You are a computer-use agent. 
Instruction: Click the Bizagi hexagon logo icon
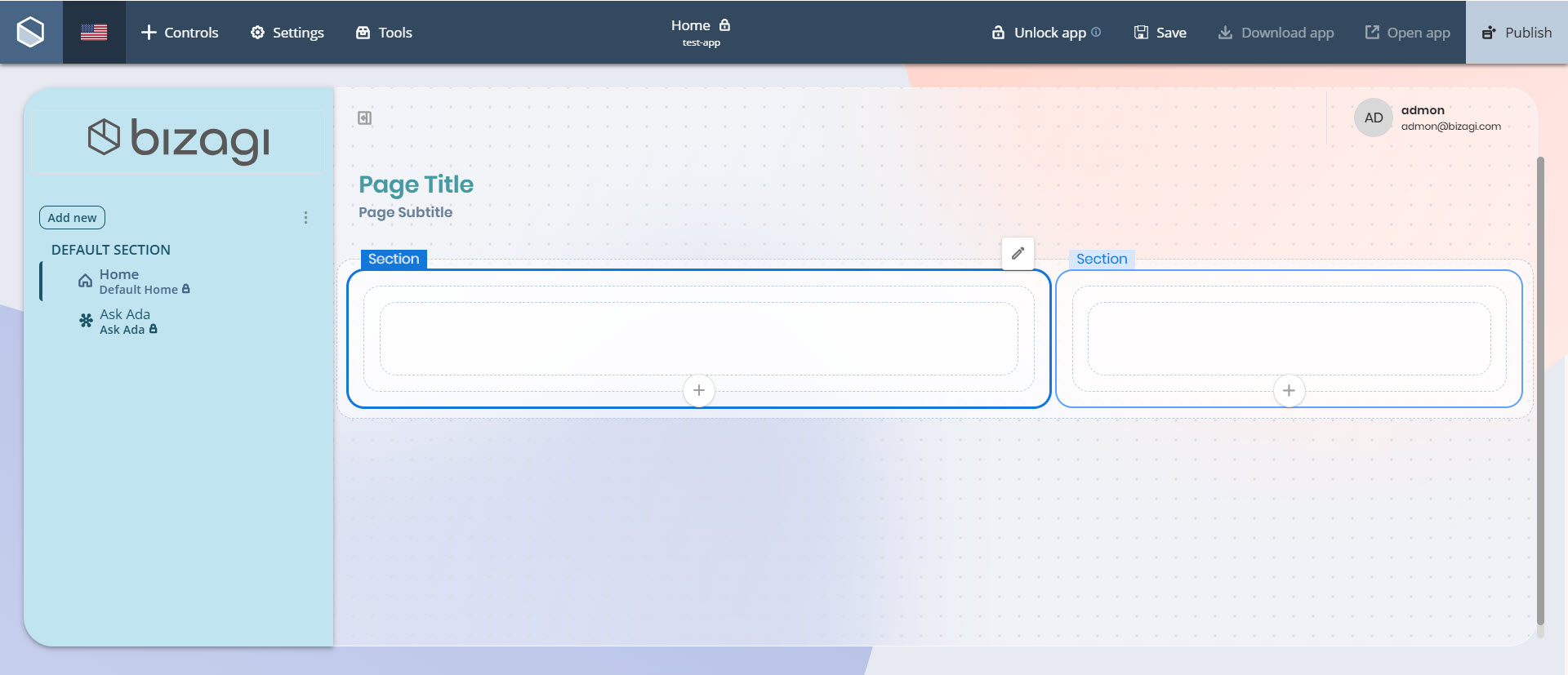coord(31,32)
